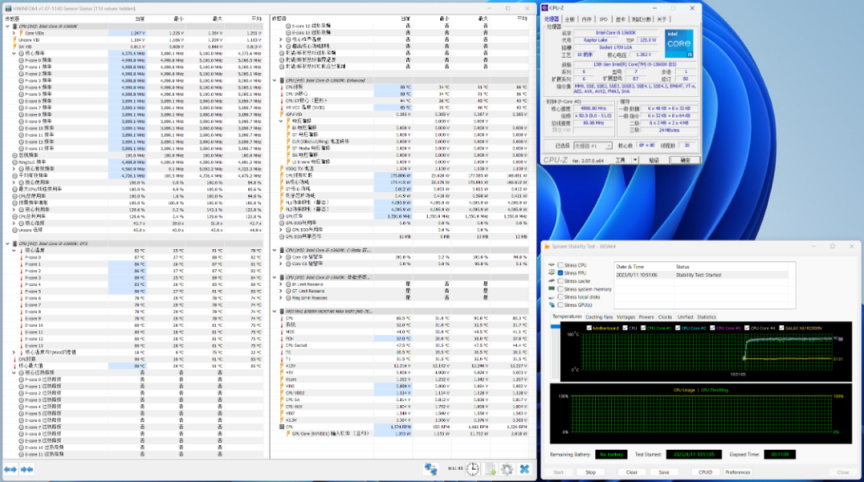
Task: Open the SPD tab in CPU-Z
Action: 602,18
